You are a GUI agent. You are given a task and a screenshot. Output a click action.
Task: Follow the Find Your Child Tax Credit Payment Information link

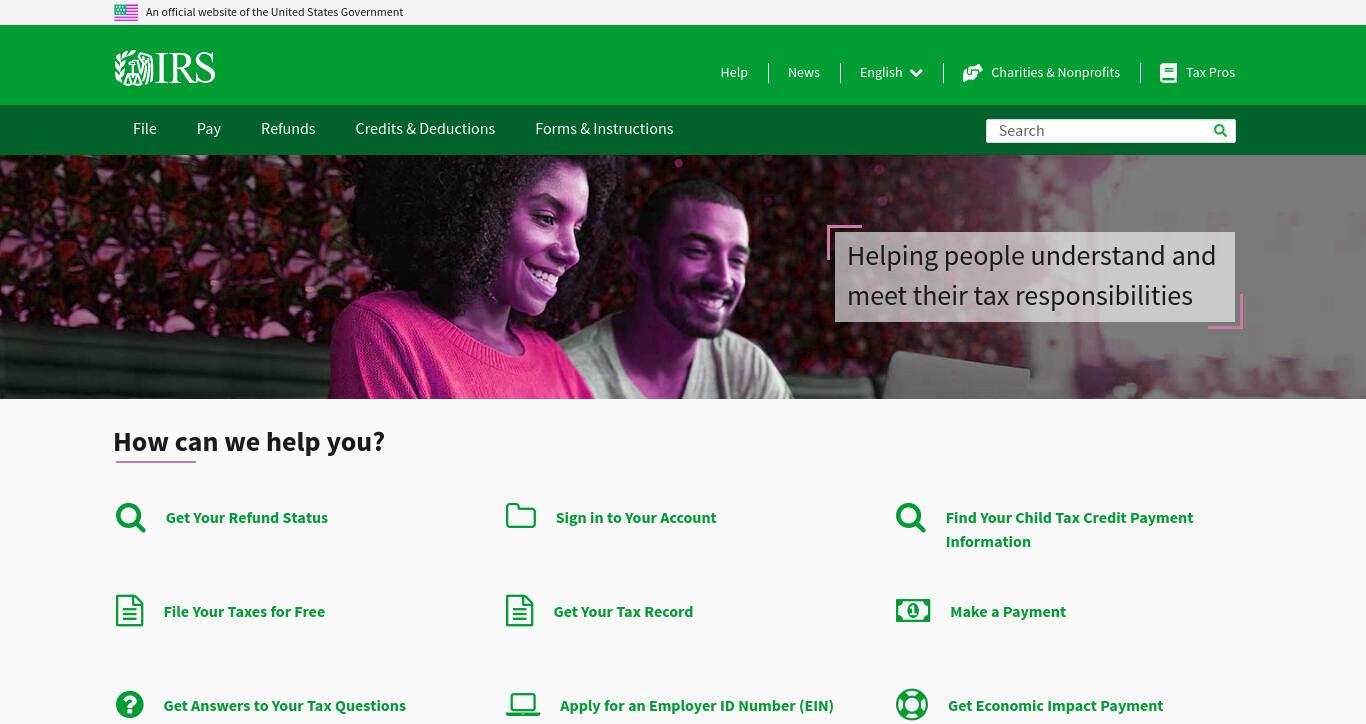pyautogui.click(x=1069, y=529)
